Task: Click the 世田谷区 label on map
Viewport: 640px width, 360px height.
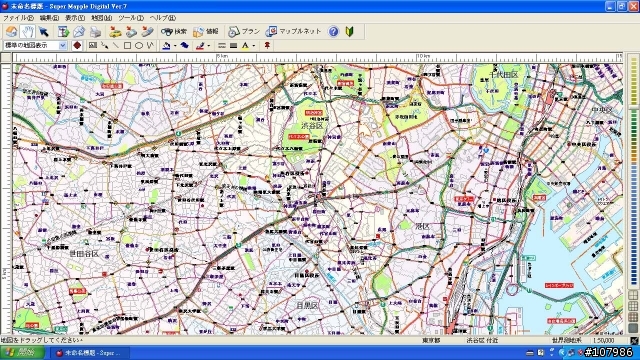Action: [x=84, y=254]
